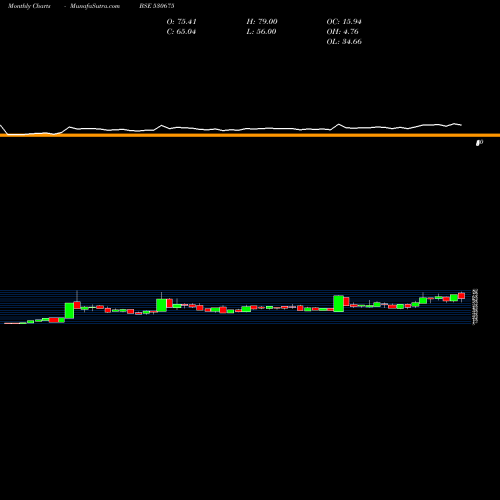
Task: Click the 'MunafaSutra.com' label
Action: (x=95, y=6)
